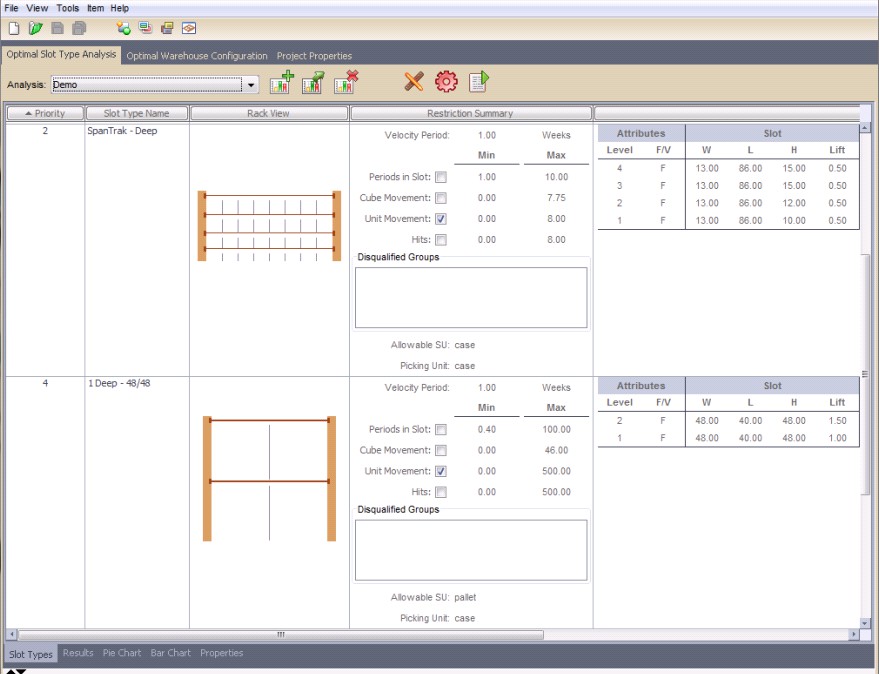Click the yellow stacked windows toolbar icon
Screen dimensions: 879x674
point(167,28)
